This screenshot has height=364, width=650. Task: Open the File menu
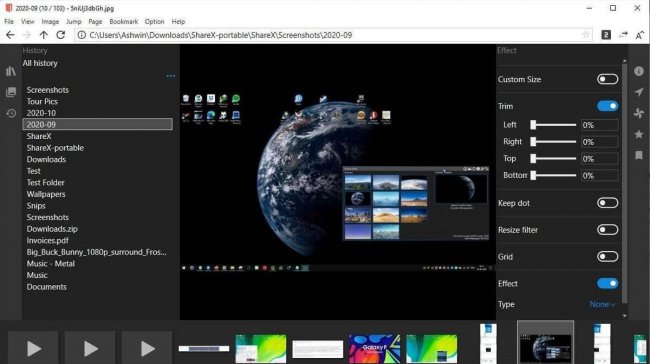9,22
